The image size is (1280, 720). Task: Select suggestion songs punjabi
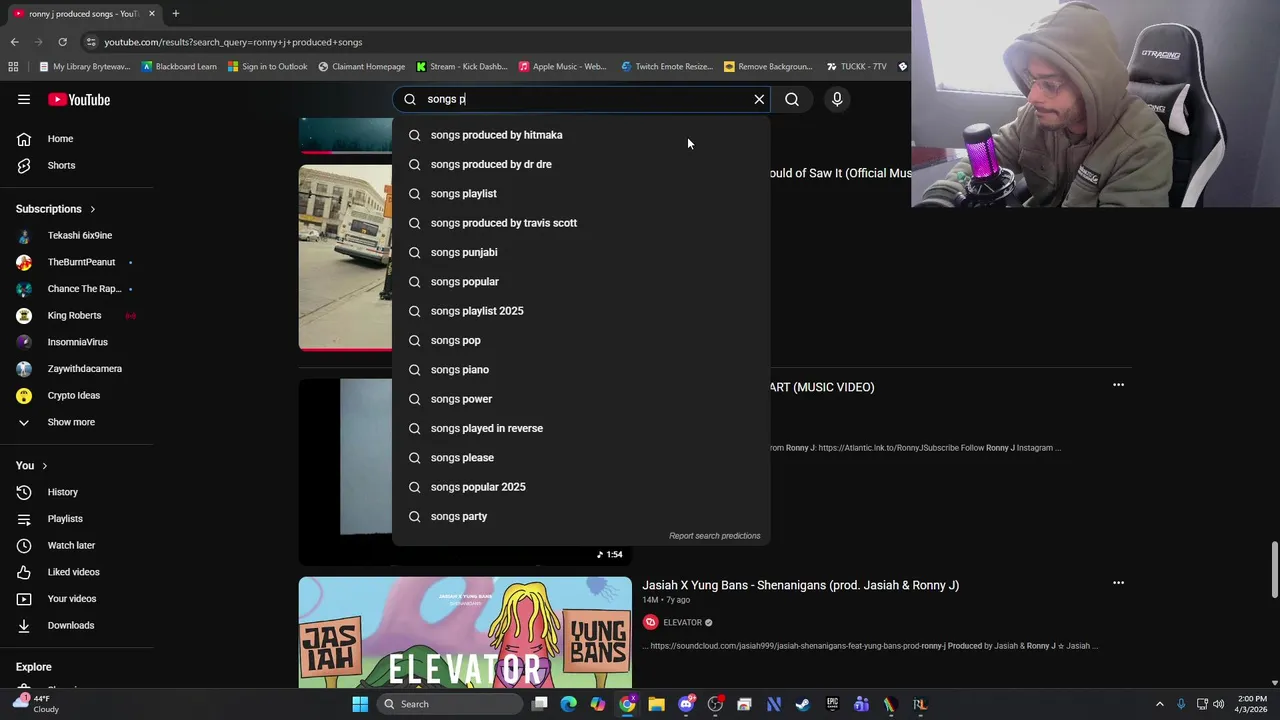coord(581,252)
